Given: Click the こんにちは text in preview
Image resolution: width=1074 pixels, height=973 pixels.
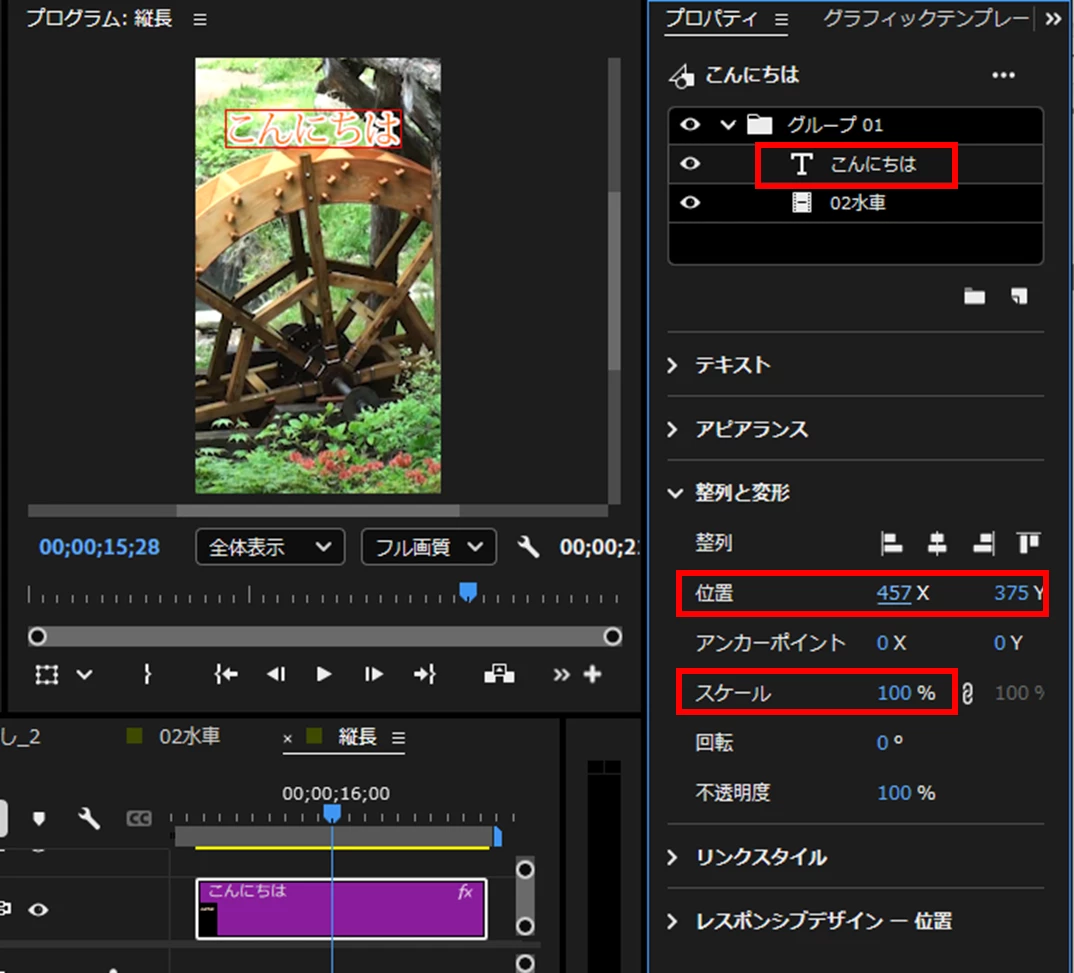Looking at the screenshot, I should tap(314, 129).
